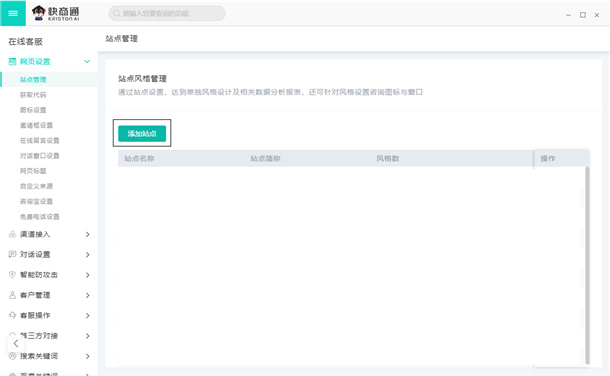
Task: Click the 客服操作 headset icon
Action: [x=12, y=315]
